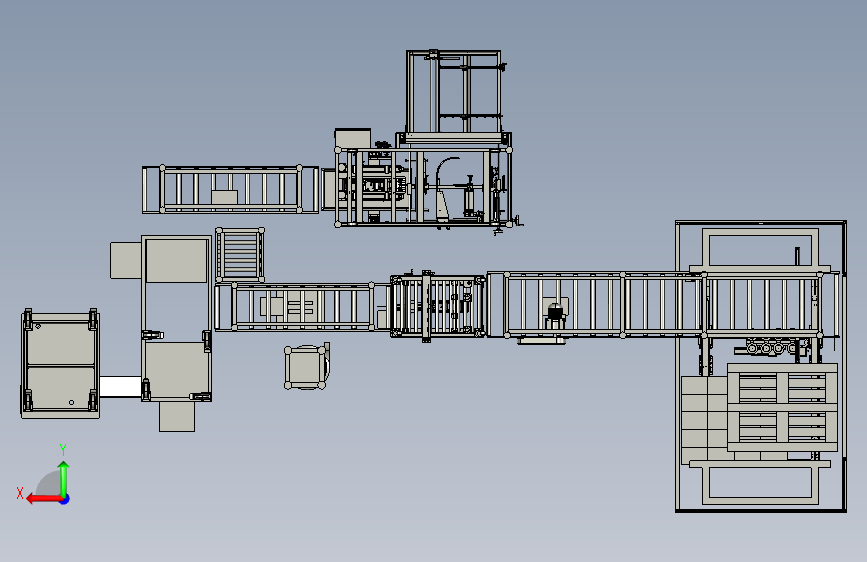
Task: Select the upper-left roller conveyor section
Action: [231, 189]
